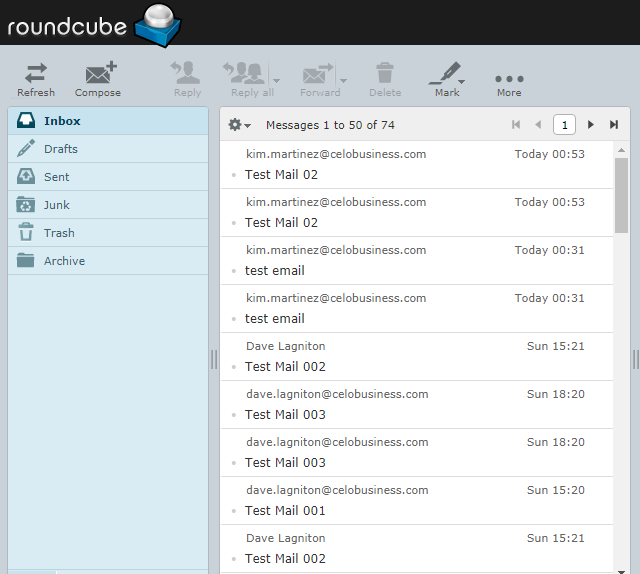Open the Junk folder
Image resolution: width=640 pixels, height=574 pixels.
(108, 205)
